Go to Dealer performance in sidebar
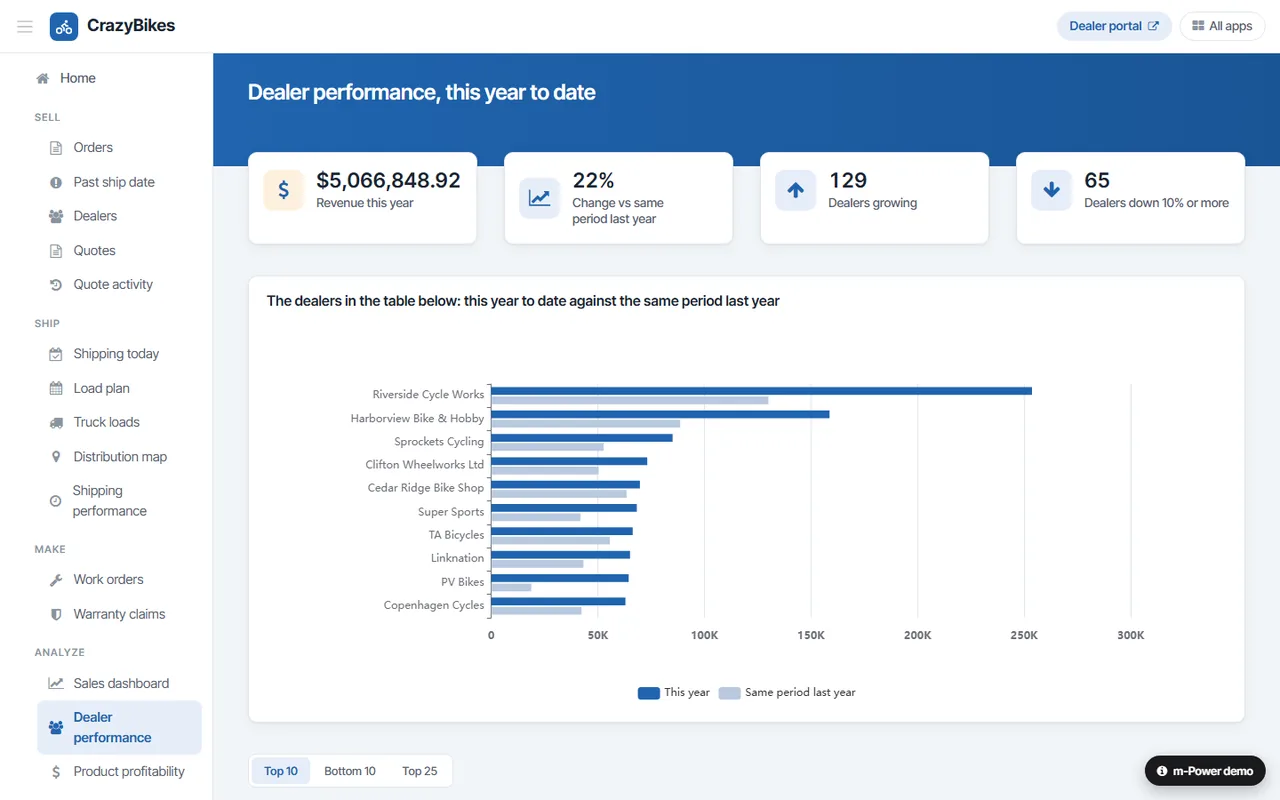This screenshot has width=1280, height=800. pos(119,727)
